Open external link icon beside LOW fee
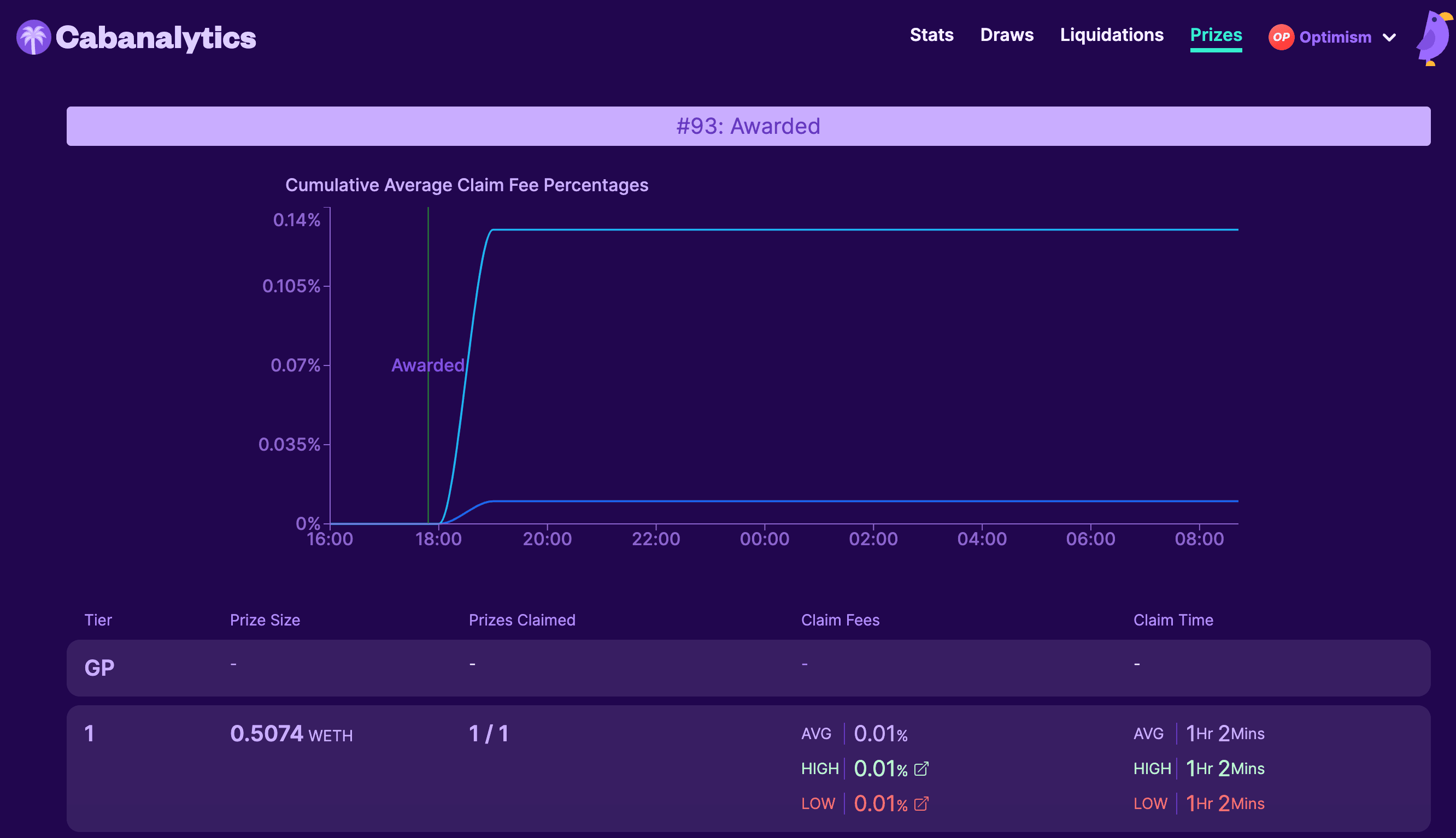1456x838 pixels. [921, 804]
